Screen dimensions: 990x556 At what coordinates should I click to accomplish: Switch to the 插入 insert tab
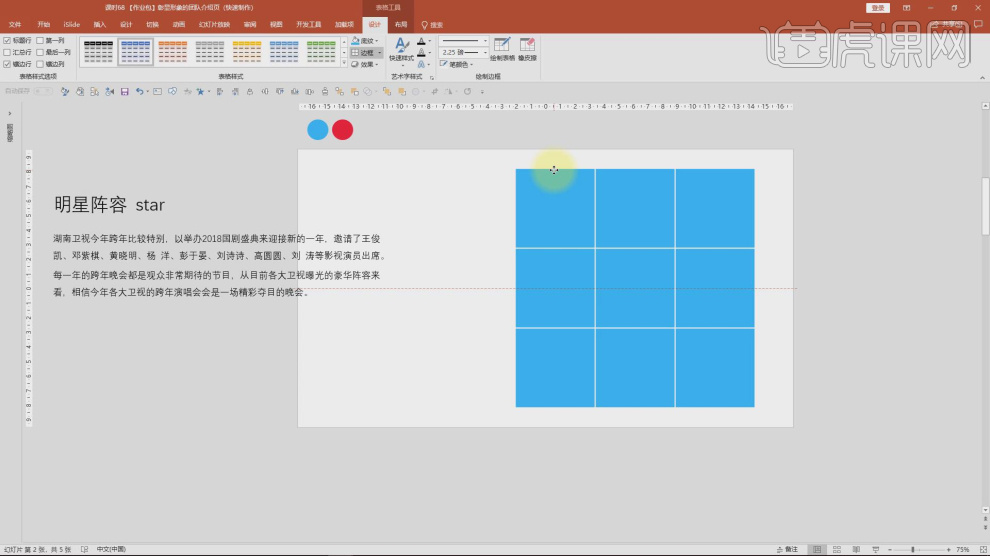pos(100,25)
